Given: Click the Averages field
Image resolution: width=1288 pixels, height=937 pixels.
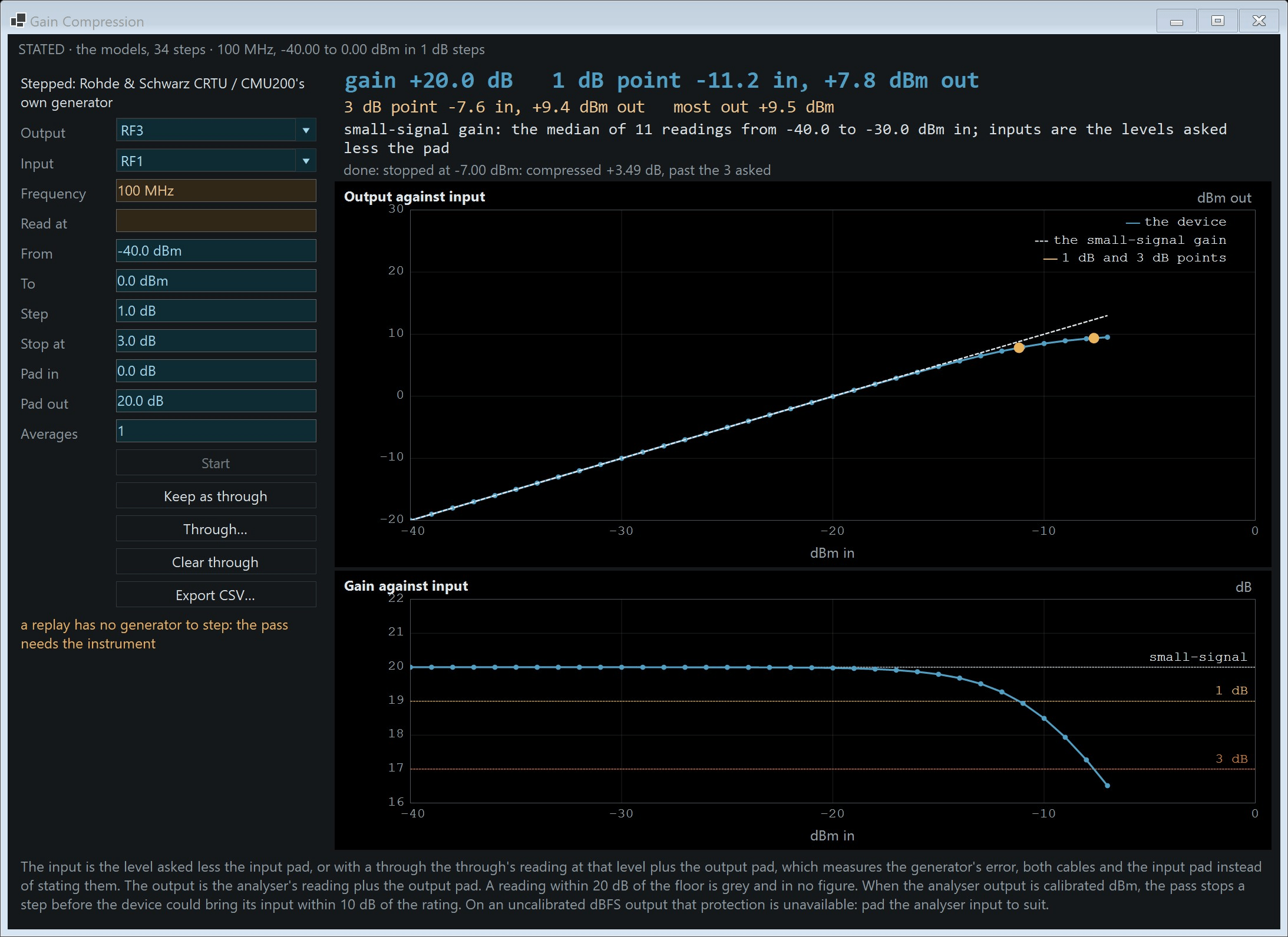Looking at the screenshot, I should [x=216, y=431].
